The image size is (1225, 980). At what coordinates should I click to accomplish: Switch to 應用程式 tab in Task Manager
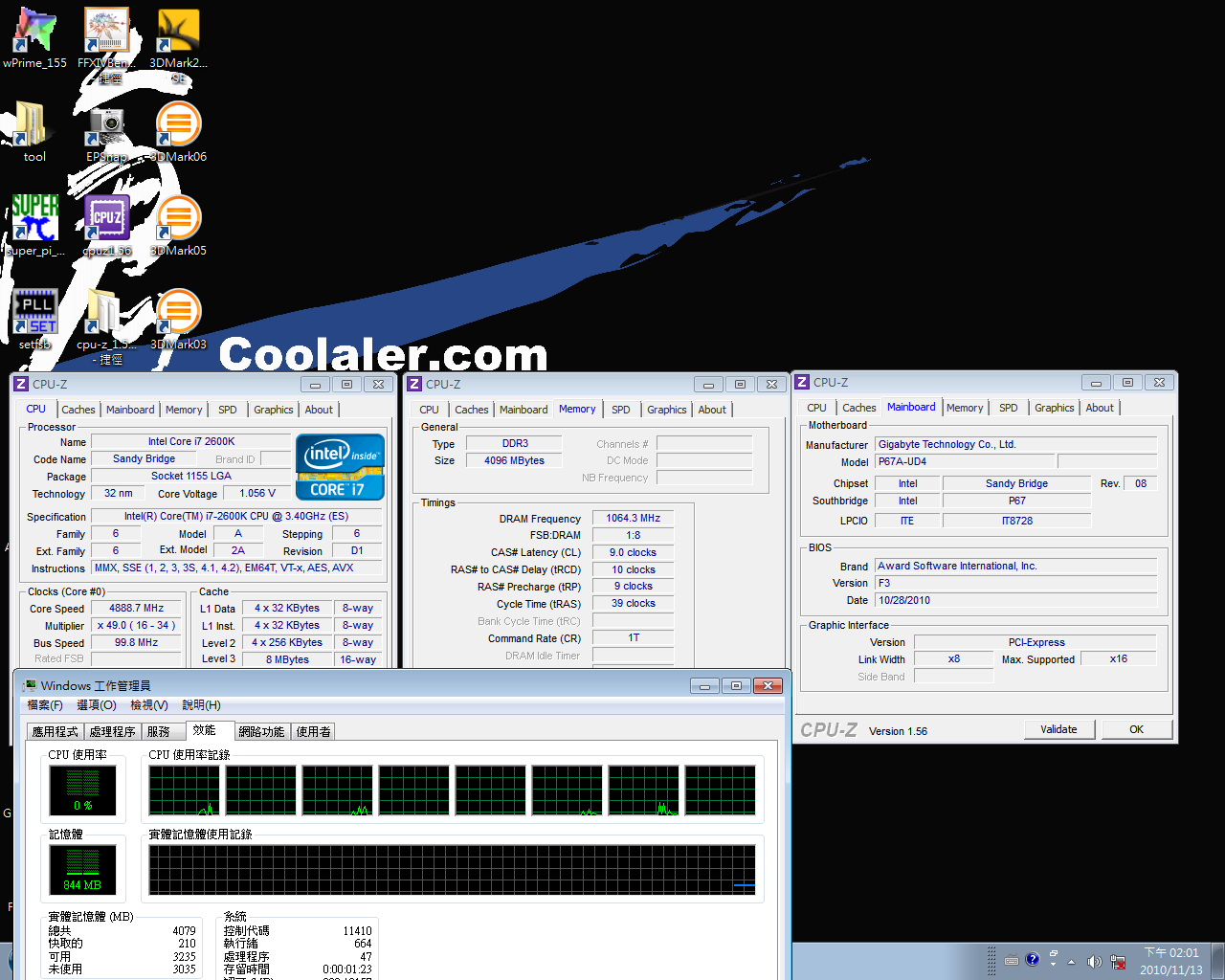56,731
